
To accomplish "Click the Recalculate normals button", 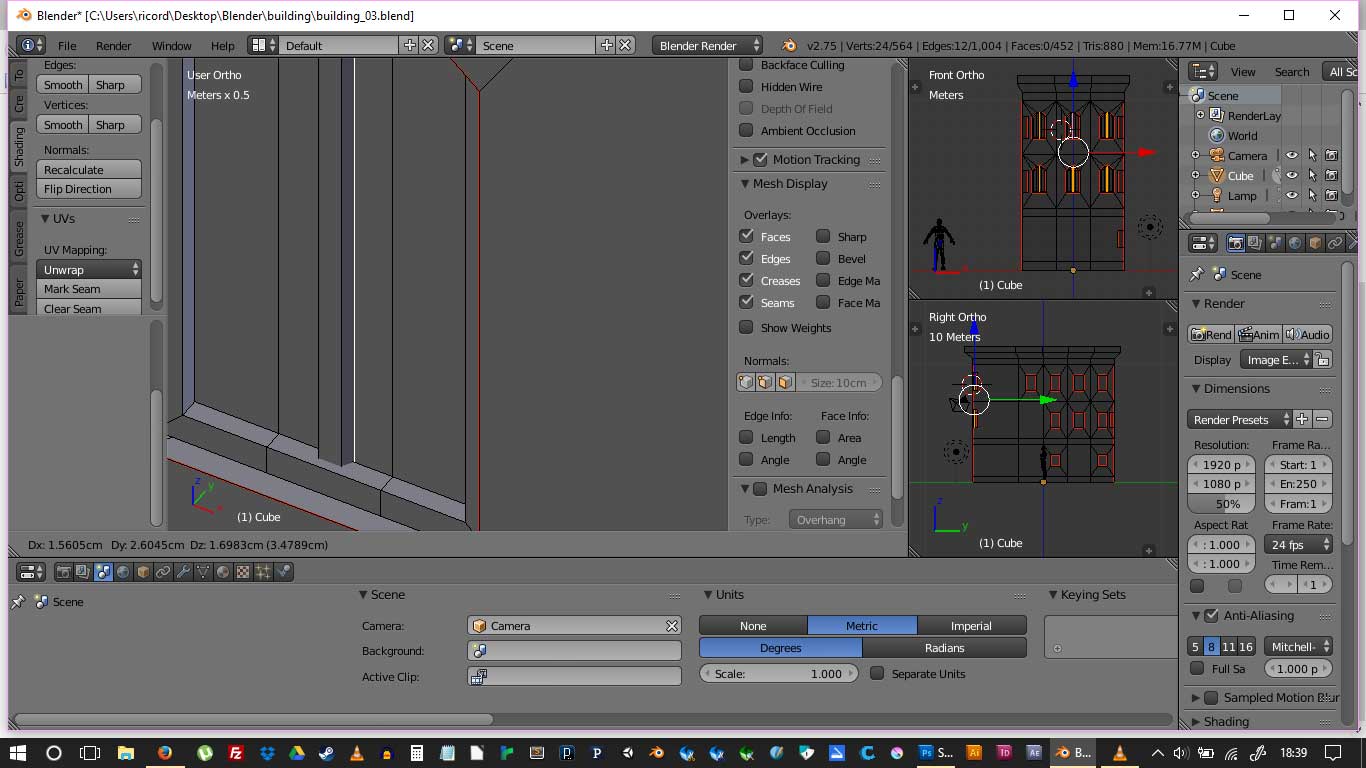I will tap(89, 170).
